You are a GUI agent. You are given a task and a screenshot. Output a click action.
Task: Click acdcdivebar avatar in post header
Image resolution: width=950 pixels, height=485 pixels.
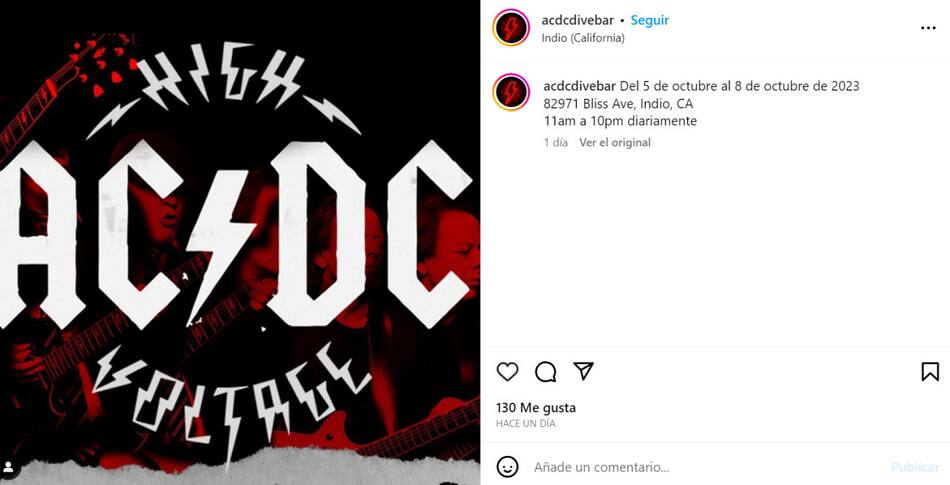(x=511, y=28)
